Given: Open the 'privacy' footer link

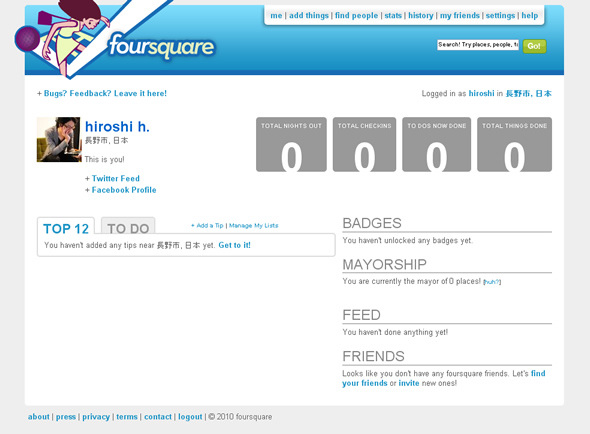Looking at the screenshot, I should pos(96,417).
